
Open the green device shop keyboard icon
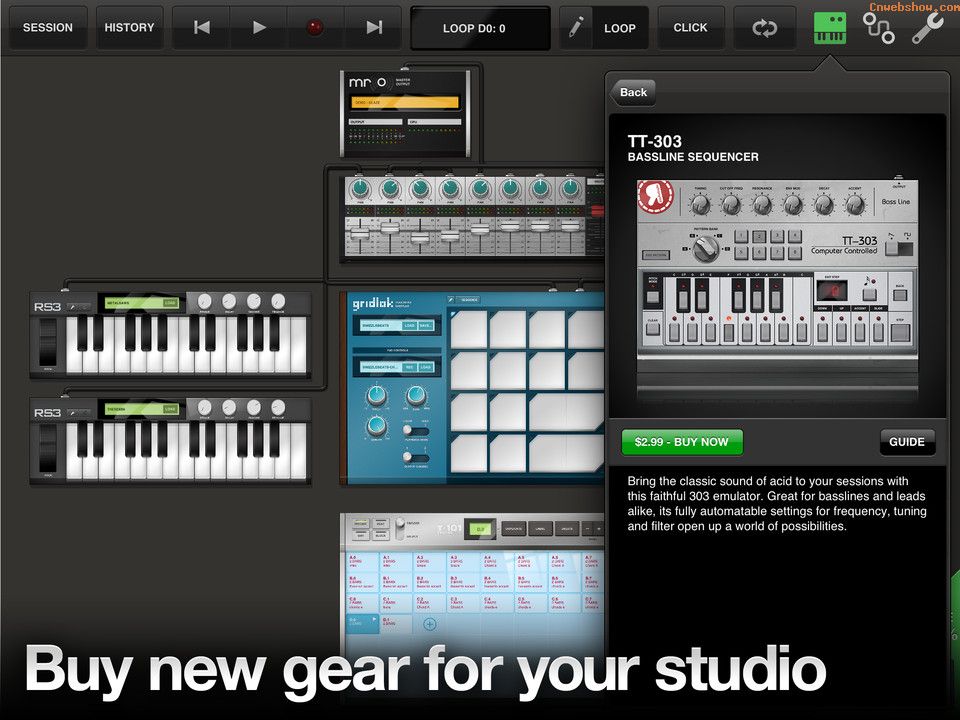830,28
